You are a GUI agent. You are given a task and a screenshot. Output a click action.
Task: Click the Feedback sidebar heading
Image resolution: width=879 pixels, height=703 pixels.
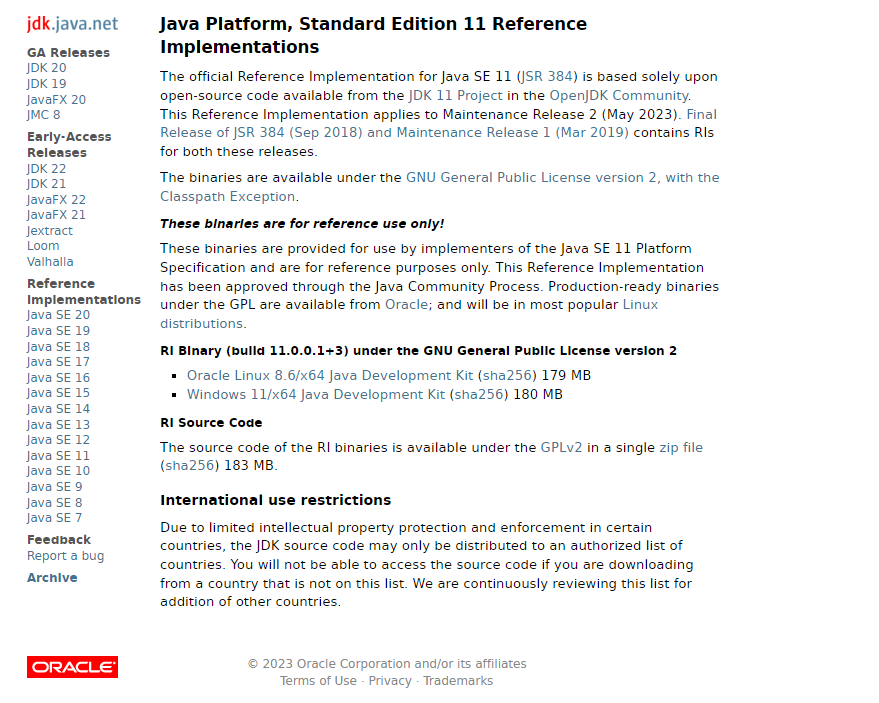click(59, 540)
